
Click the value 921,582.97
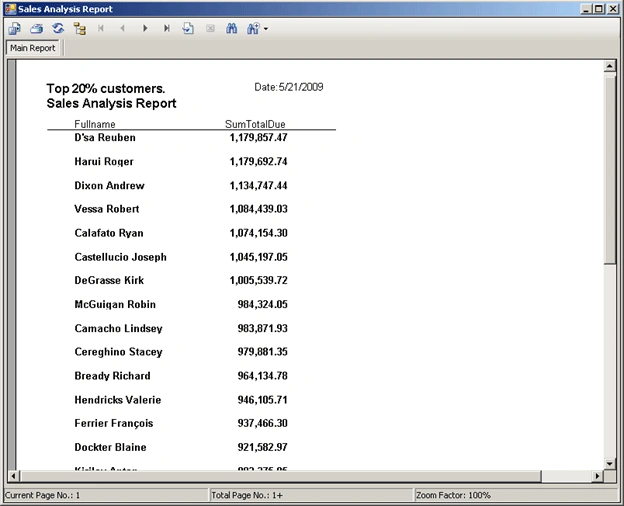(263, 447)
